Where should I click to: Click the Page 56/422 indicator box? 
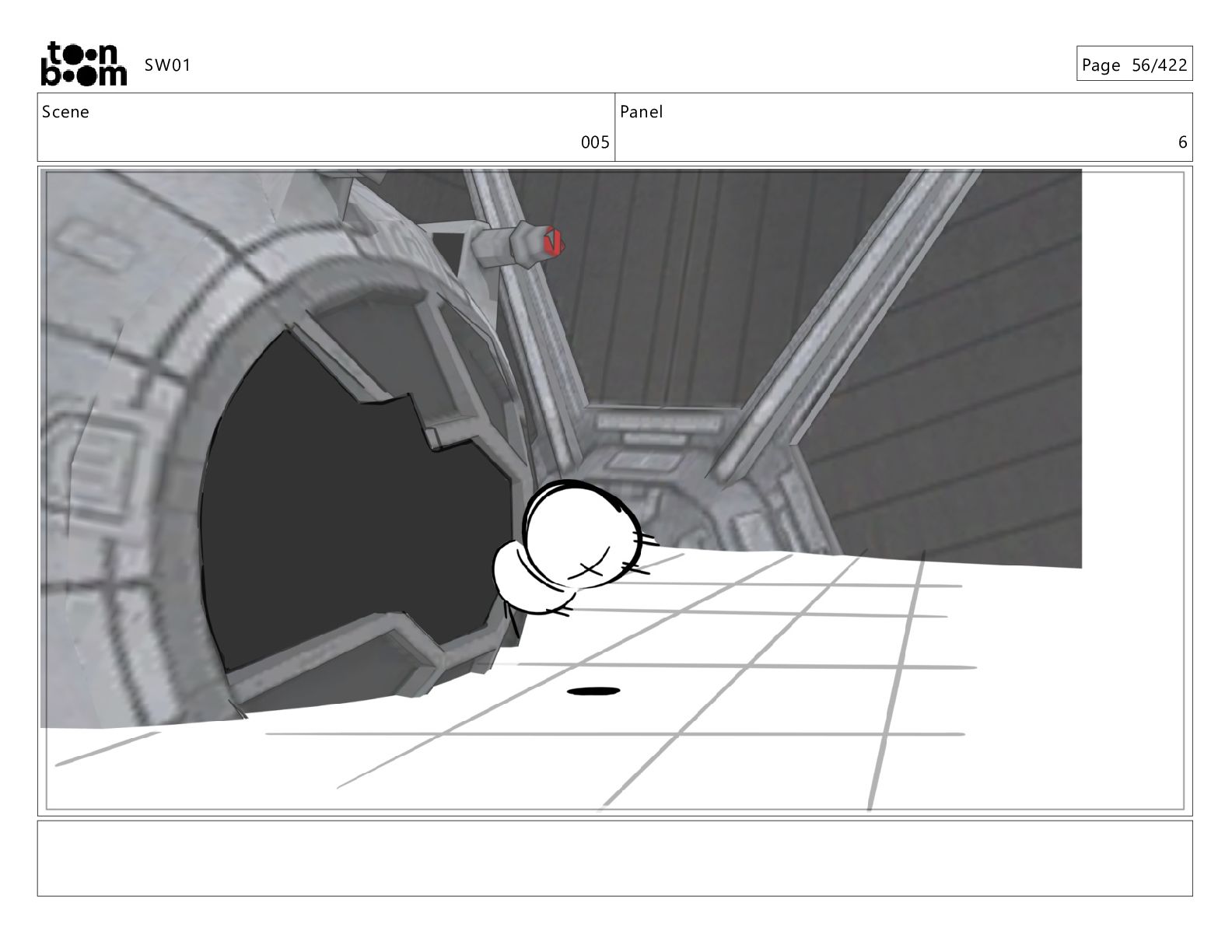tap(1134, 64)
